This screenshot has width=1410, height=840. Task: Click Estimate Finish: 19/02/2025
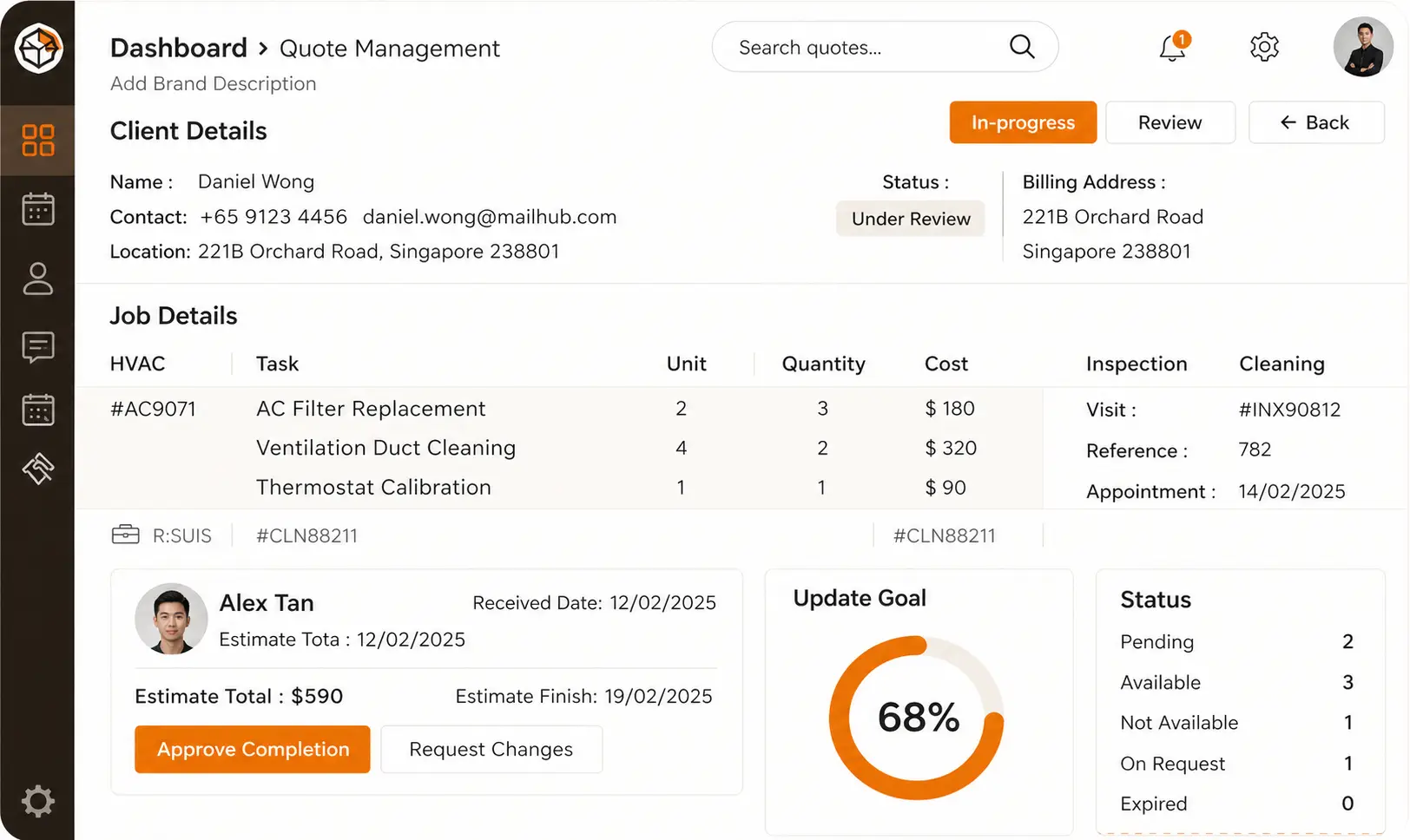point(583,696)
